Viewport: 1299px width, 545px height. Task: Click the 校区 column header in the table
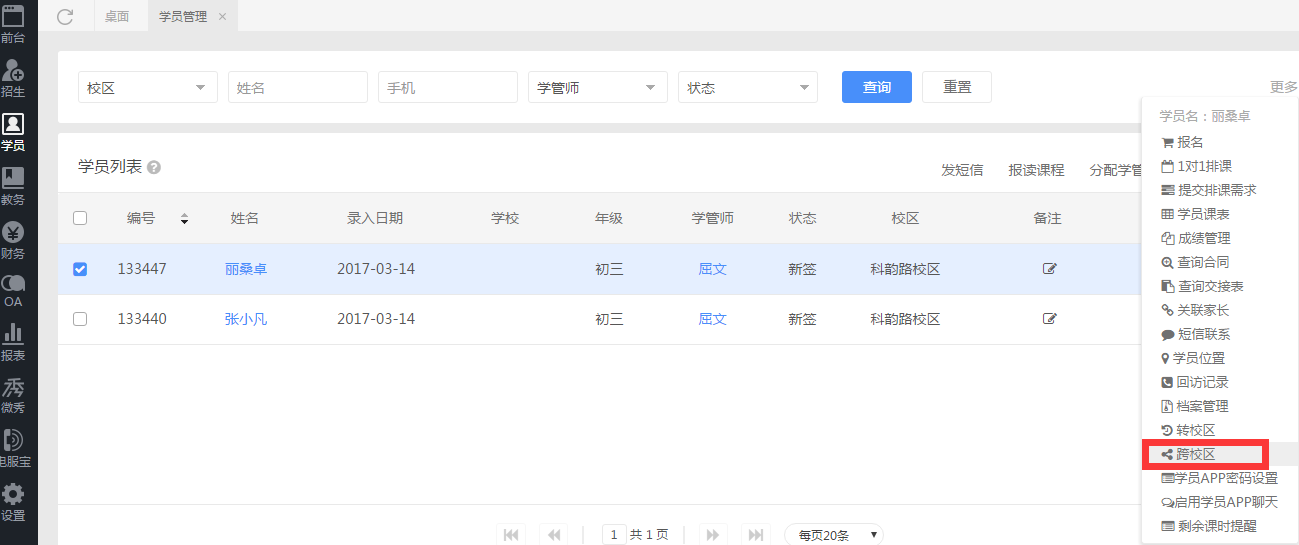pos(905,218)
